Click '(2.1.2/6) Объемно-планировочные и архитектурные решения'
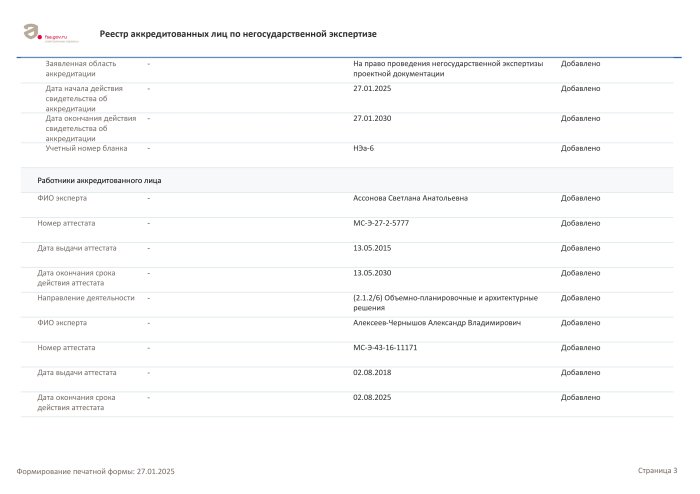This screenshot has height=494, width=700. (x=446, y=303)
